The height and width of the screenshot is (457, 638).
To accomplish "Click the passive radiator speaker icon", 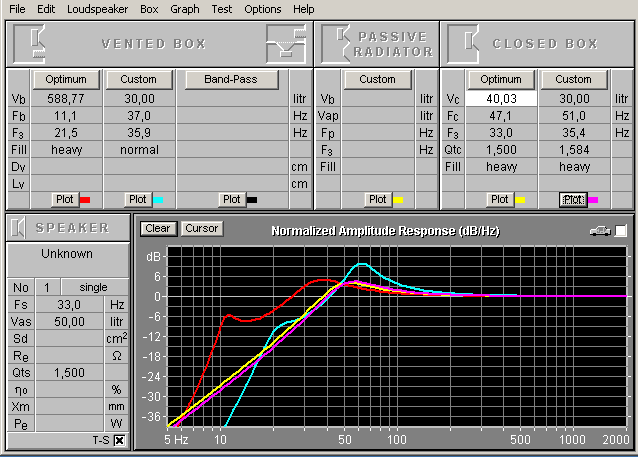I will pos(336,44).
